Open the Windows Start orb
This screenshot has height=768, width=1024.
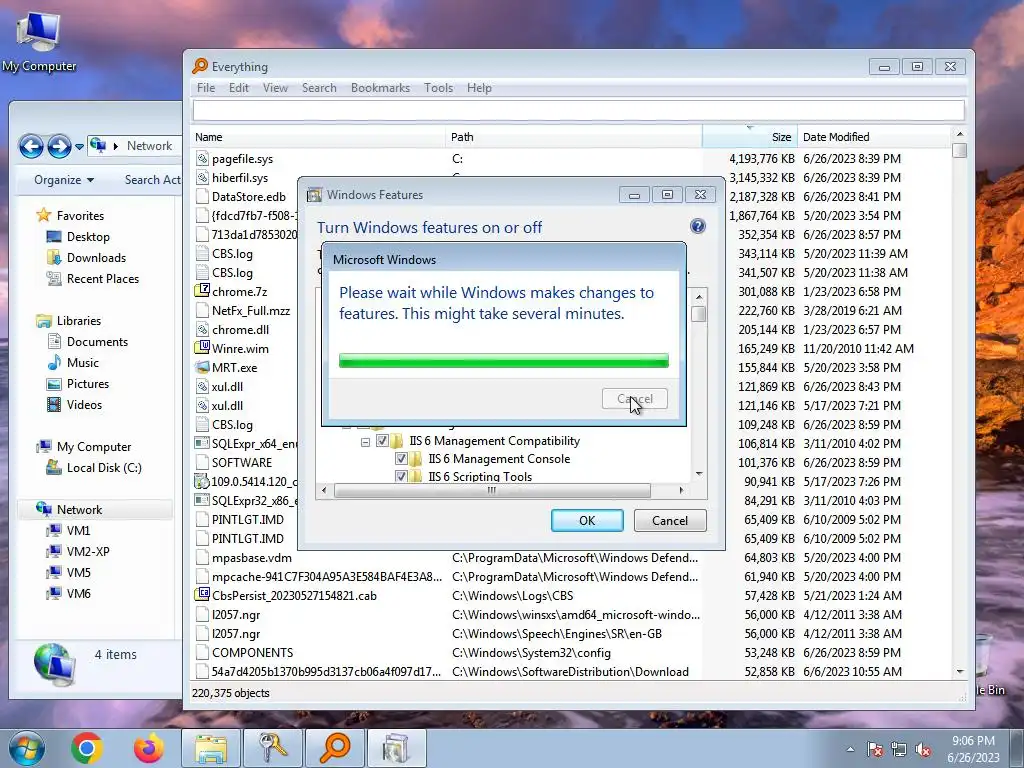click(27, 748)
